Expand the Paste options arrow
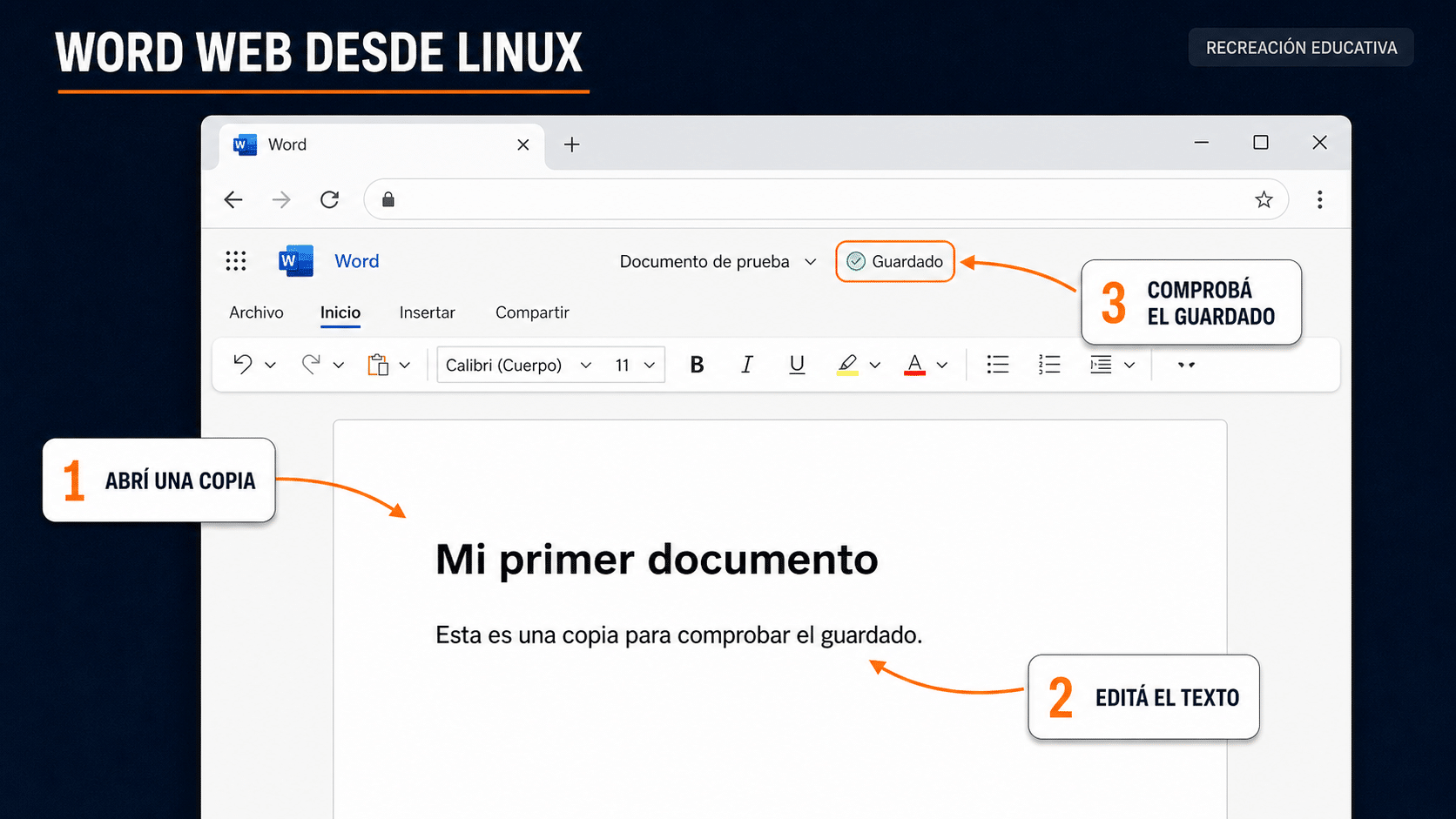Screen dimensions: 1456x819 point(405,366)
